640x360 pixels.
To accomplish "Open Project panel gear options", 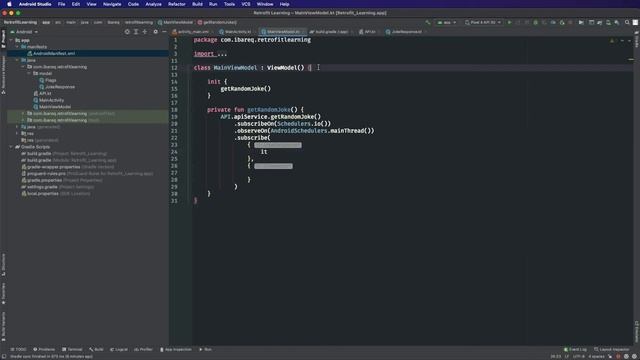I will point(156,32).
